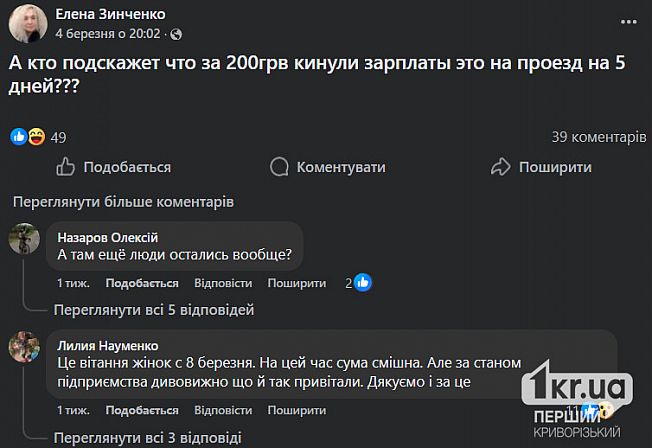The height and width of the screenshot is (448, 652).
Task: Open Назаров Олексій's profile avatar
Action: tap(25, 240)
